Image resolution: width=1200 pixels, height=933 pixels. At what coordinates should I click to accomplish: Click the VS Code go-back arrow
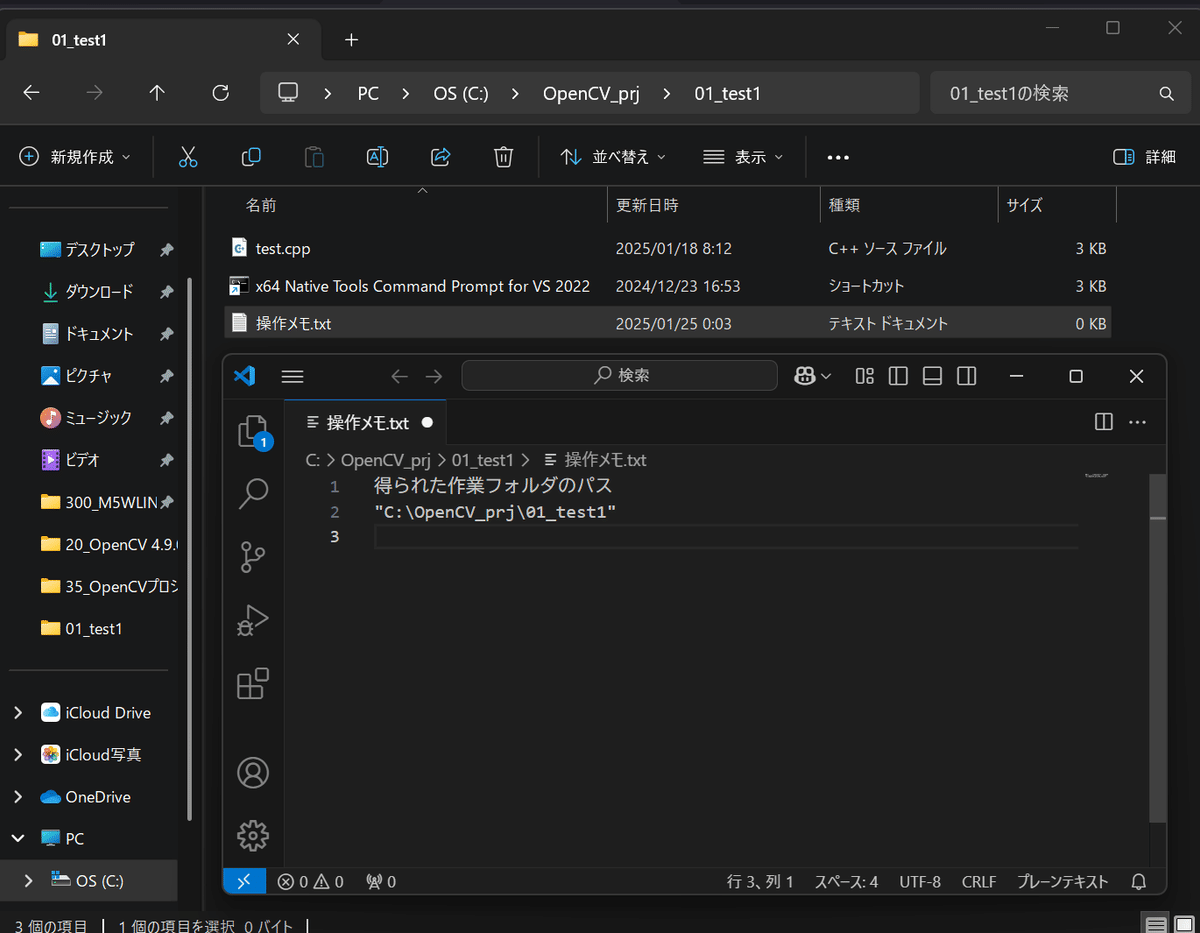tap(400, 376)
